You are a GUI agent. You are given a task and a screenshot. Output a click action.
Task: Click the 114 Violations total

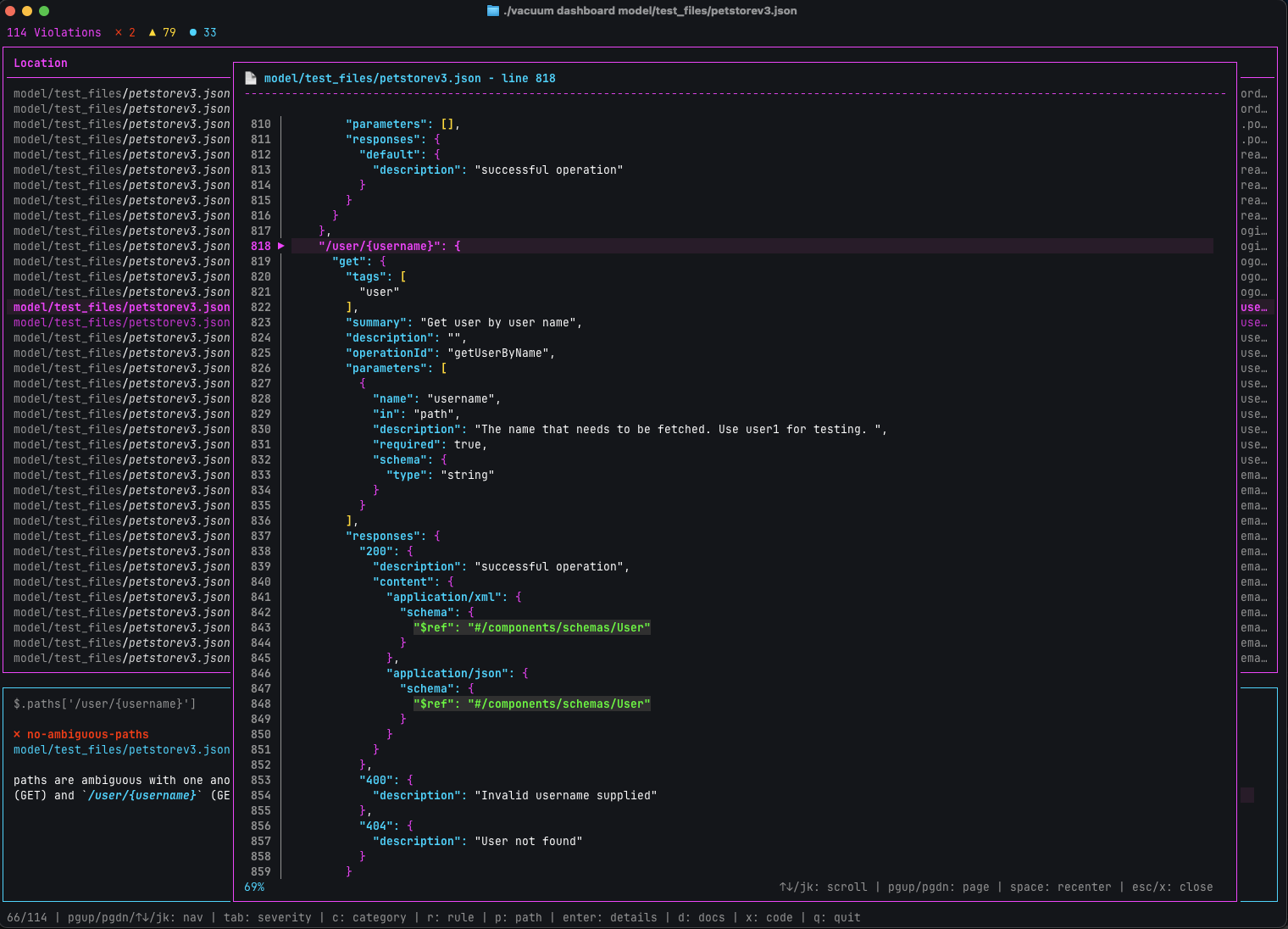[x=53, y=32]
